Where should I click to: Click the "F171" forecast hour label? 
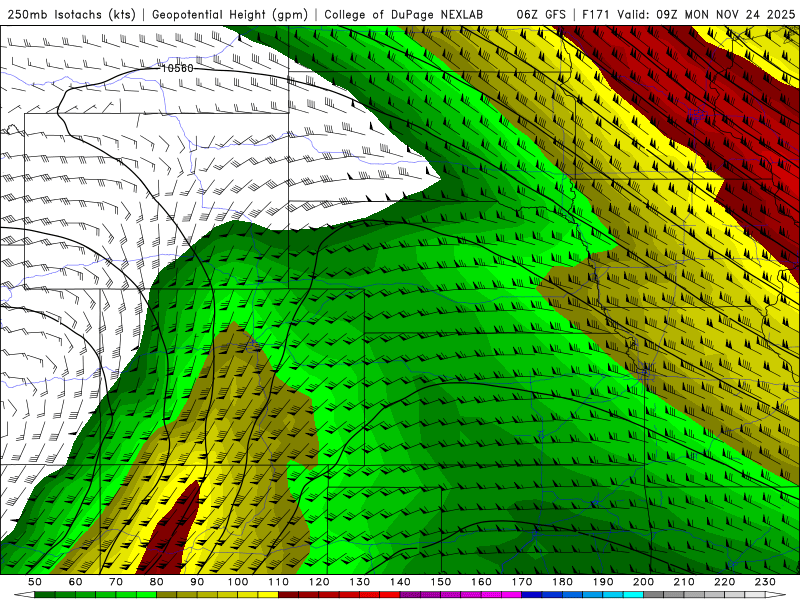597,14
